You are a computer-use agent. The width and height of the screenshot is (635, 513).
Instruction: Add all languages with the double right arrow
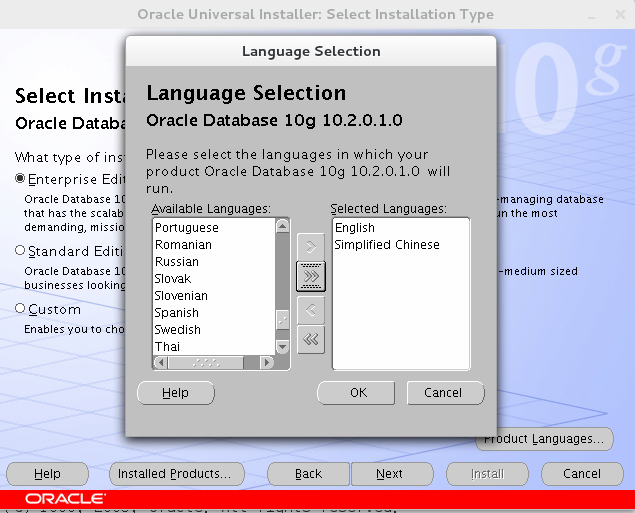311,276
